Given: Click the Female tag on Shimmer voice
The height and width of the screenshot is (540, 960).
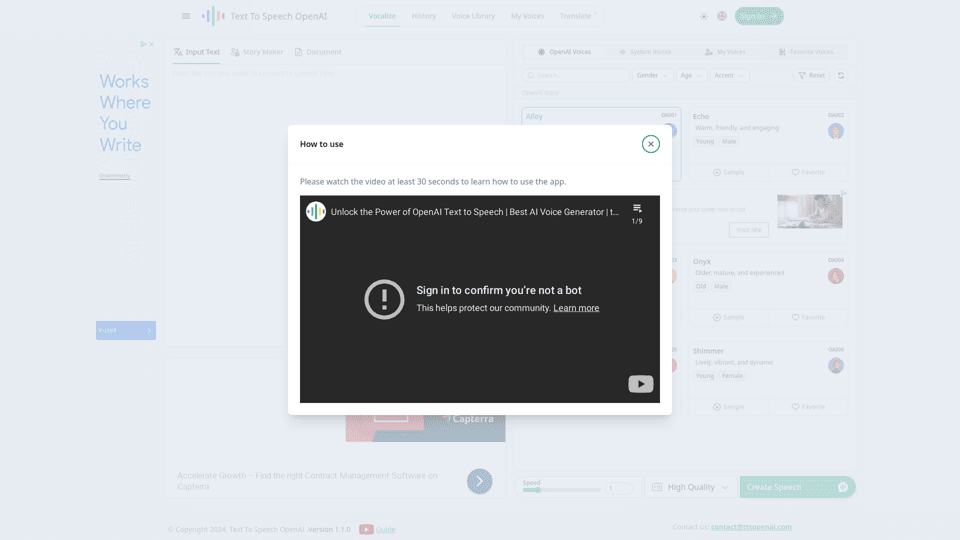Looking at the screenshot, I should (x=732, y=376).
